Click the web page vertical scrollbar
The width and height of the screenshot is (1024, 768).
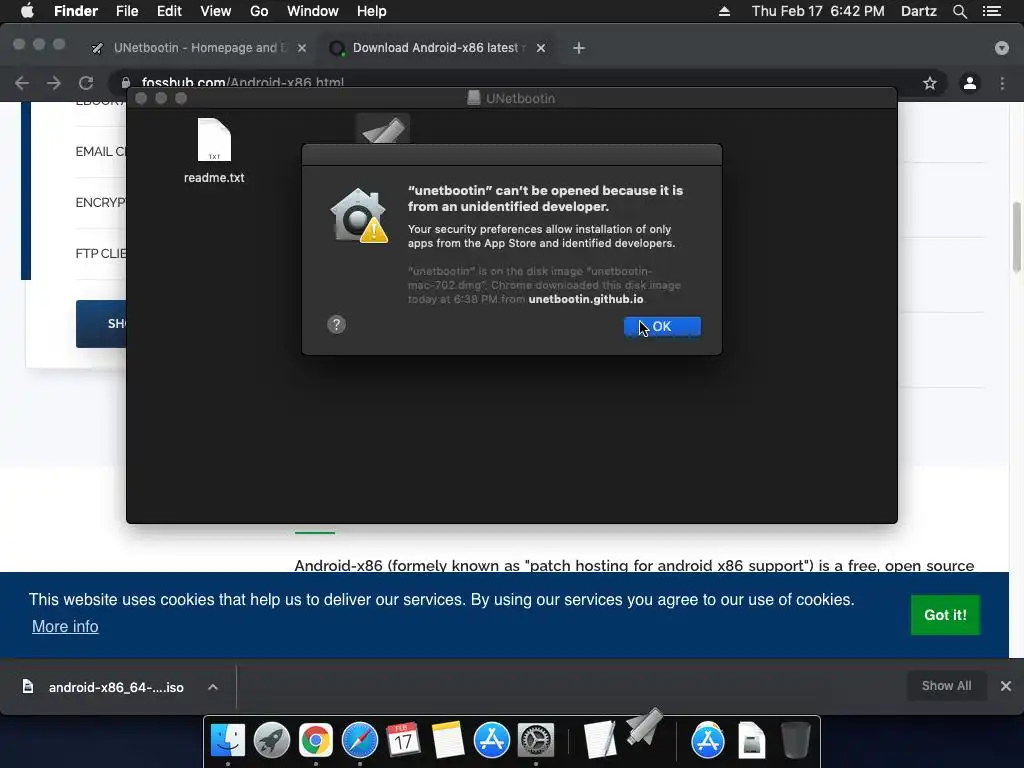click(x=1016, y=237)
